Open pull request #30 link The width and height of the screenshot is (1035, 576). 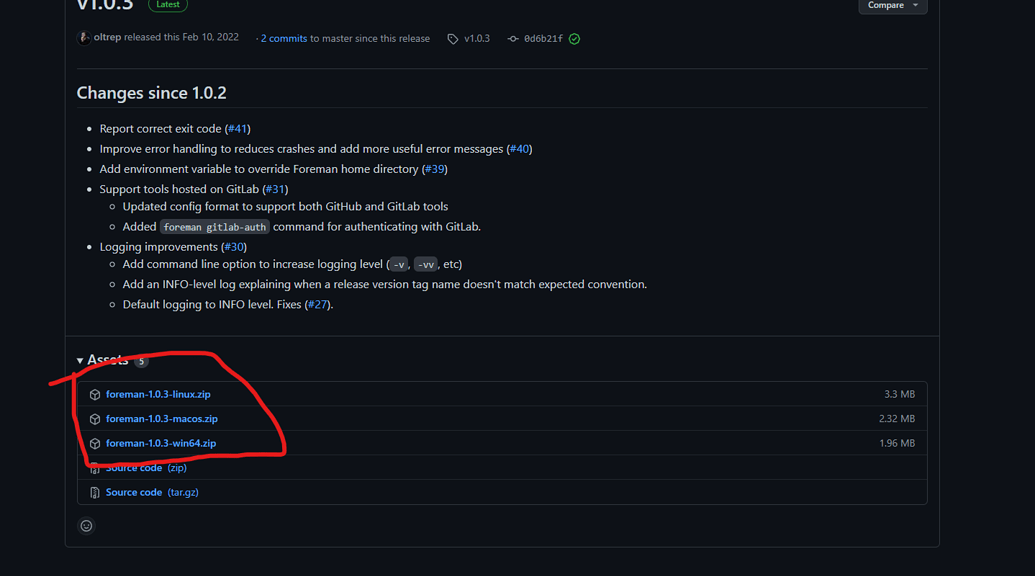coord(234,247)
